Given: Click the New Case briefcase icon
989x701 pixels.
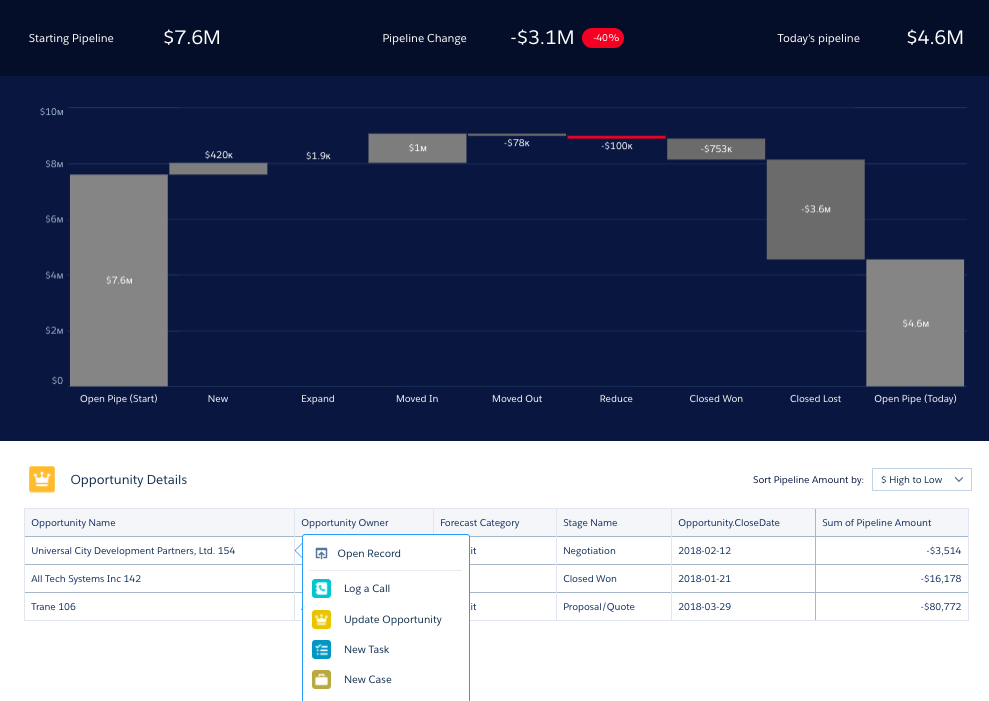Looking at the screenshot, I should [321, 679].
